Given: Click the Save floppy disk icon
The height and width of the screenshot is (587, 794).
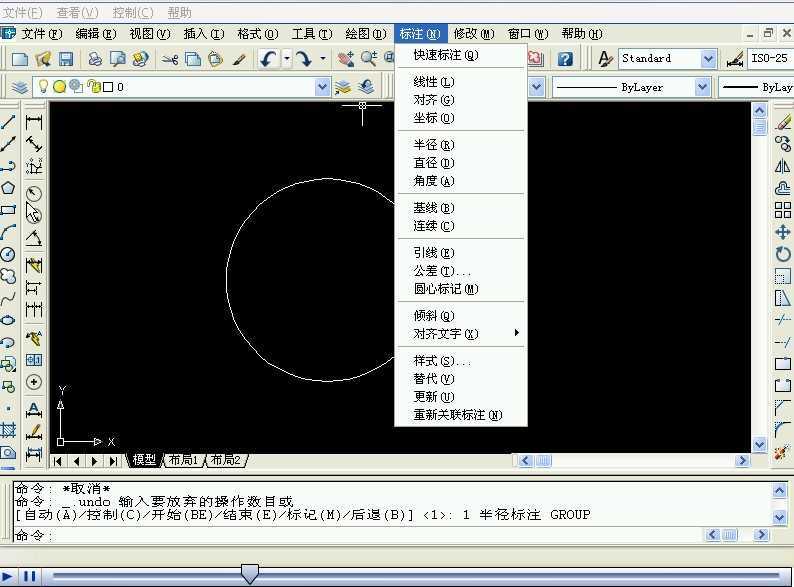Looking at the screenshot, I should pyautogui.click(x=66, y=59).
